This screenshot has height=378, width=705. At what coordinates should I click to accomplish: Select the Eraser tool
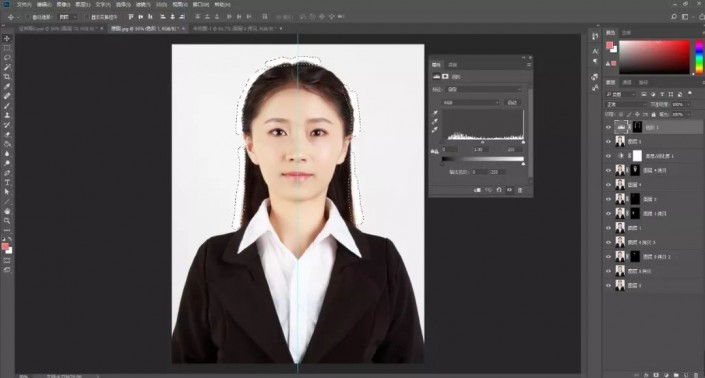coord(7,134)
